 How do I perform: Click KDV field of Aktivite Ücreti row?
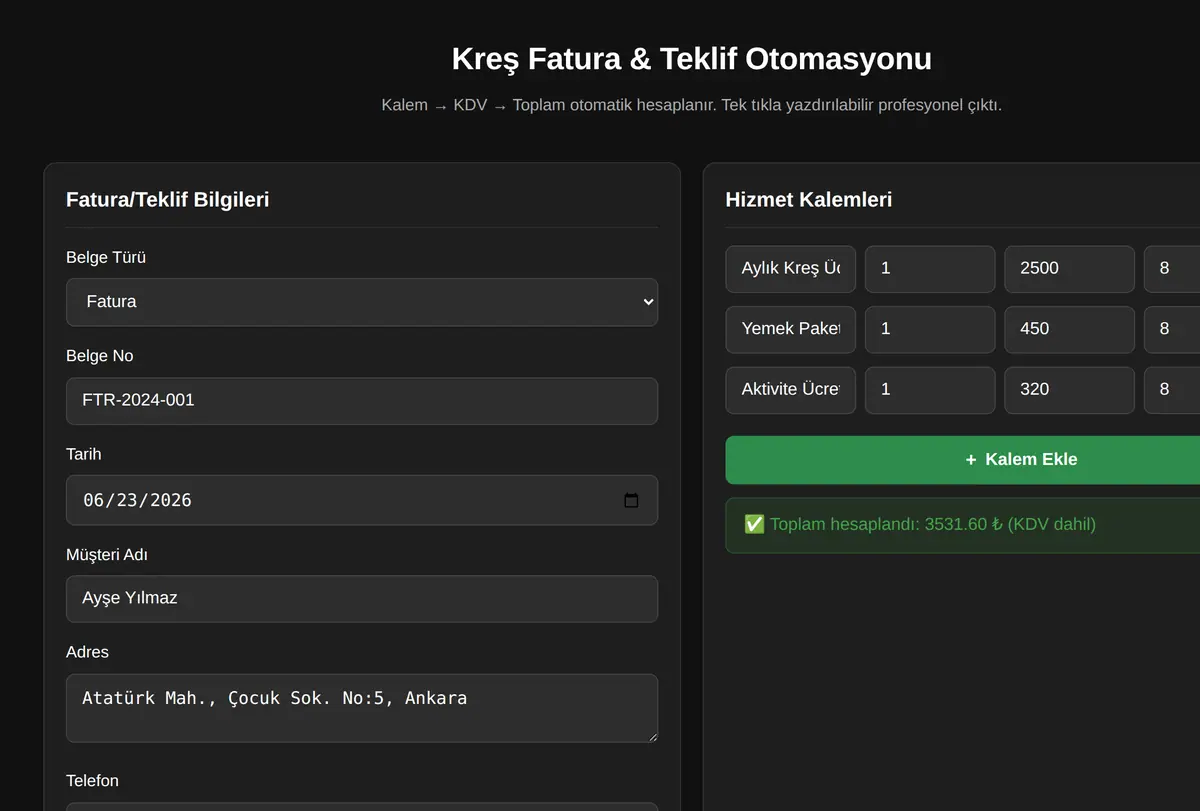click(1172, 390)
